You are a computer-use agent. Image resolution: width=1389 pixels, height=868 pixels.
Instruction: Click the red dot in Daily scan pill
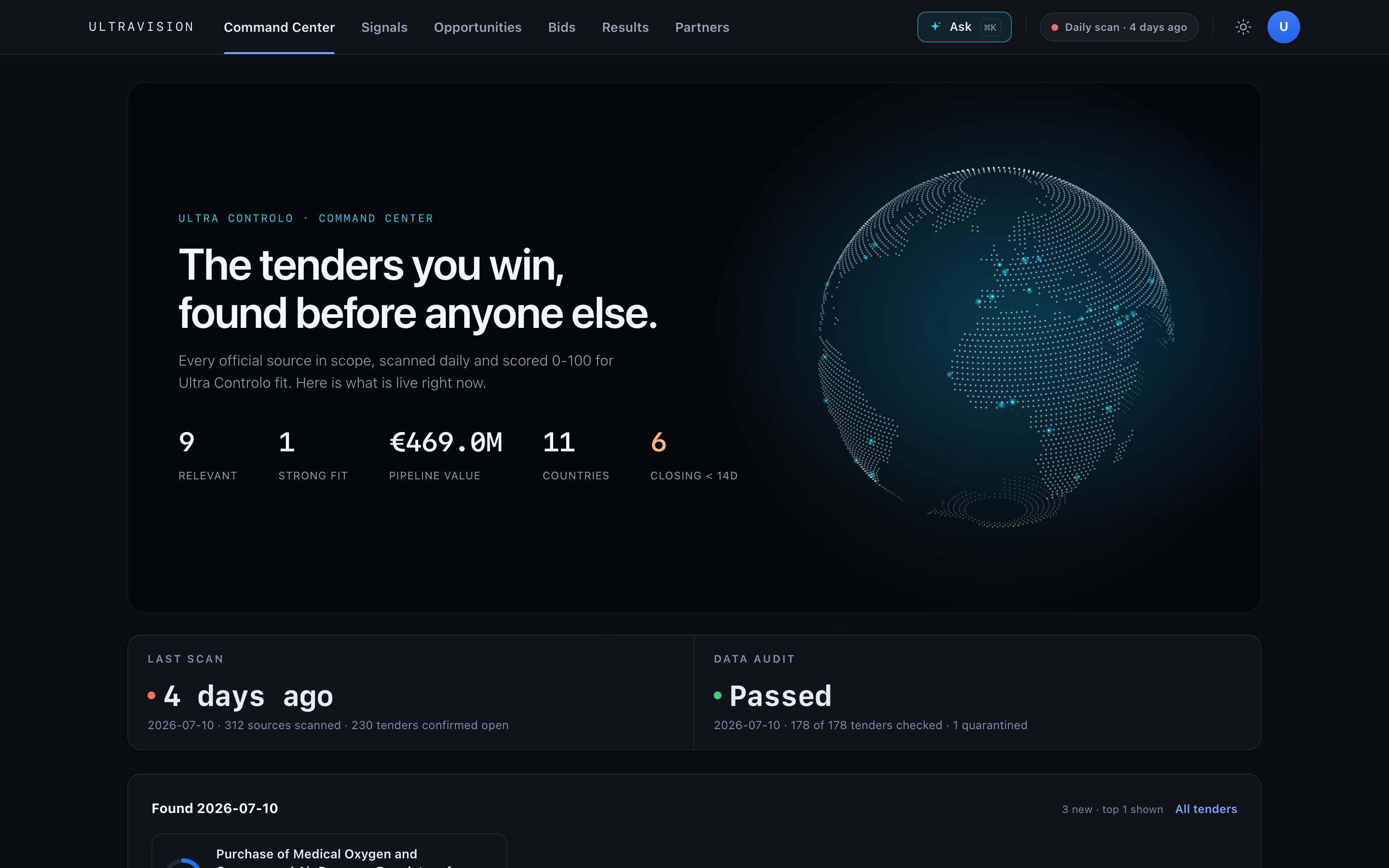(1054, 27)
